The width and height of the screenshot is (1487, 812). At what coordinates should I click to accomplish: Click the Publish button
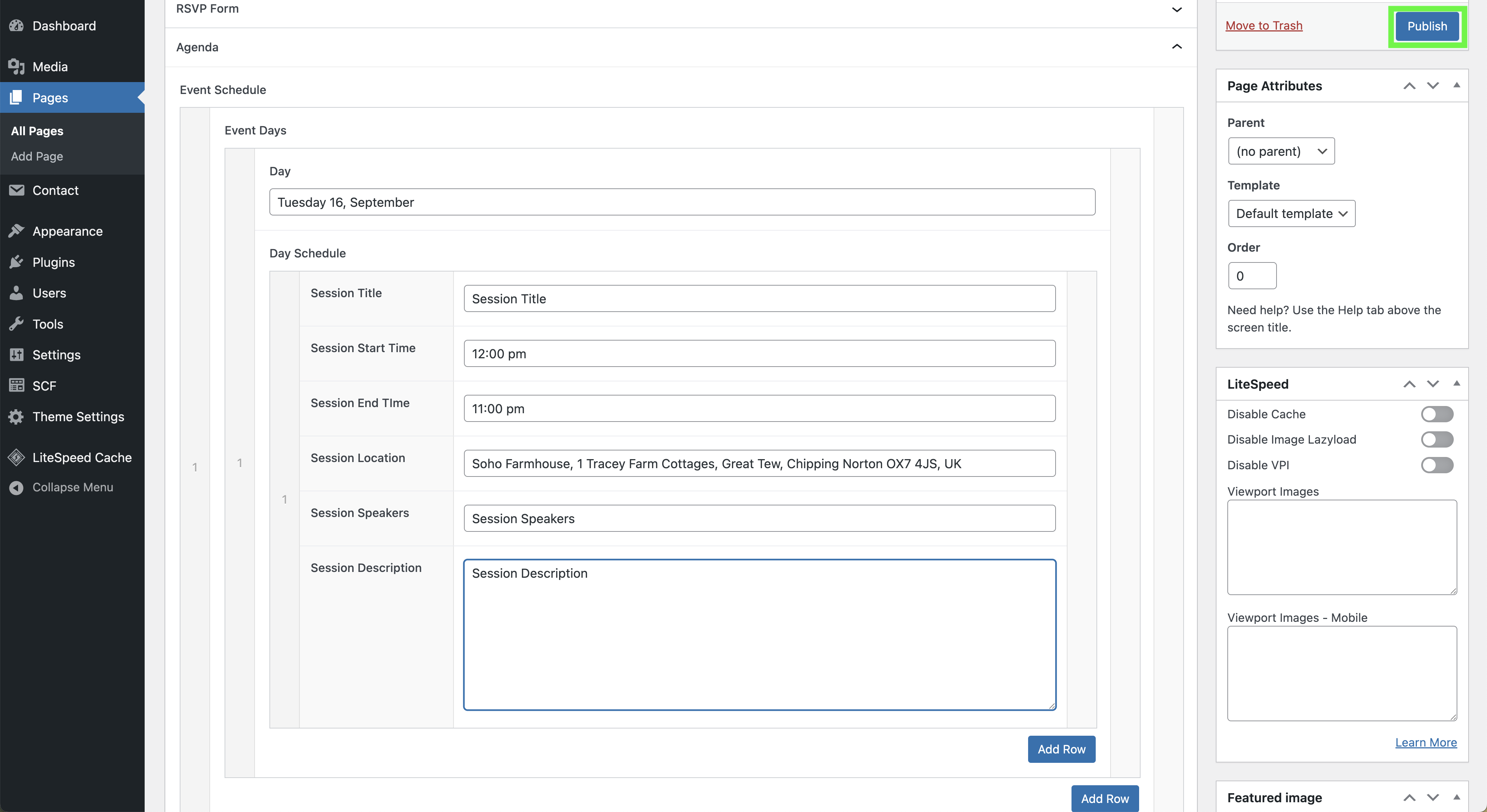coord(1426,26)
